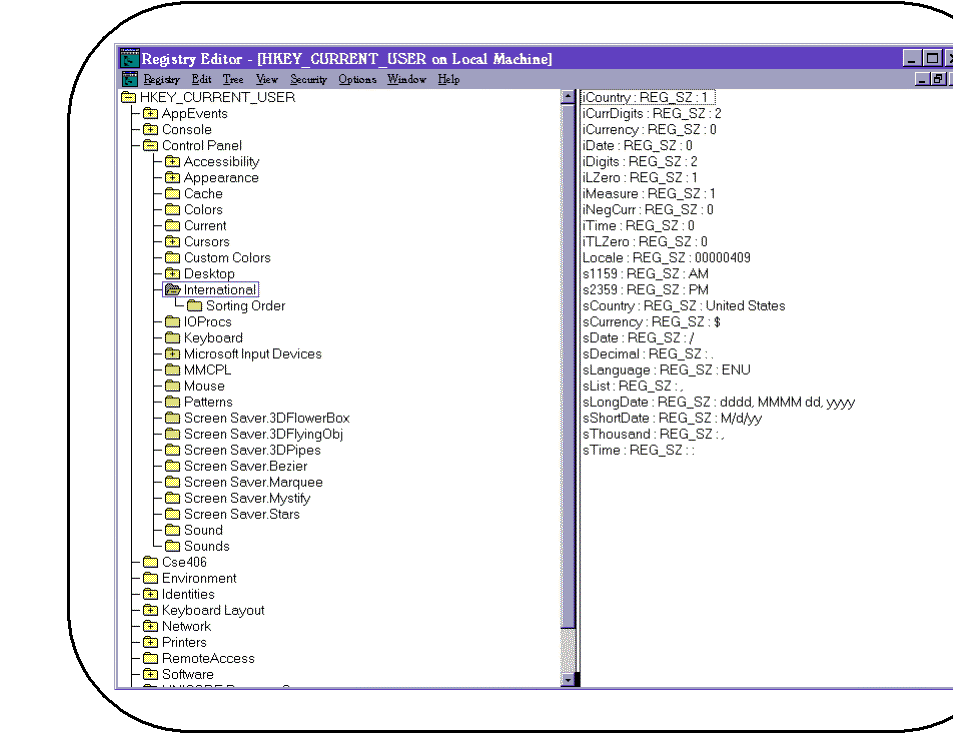
Task: Open the Registry menu
Action: click(x=161, y=79)
